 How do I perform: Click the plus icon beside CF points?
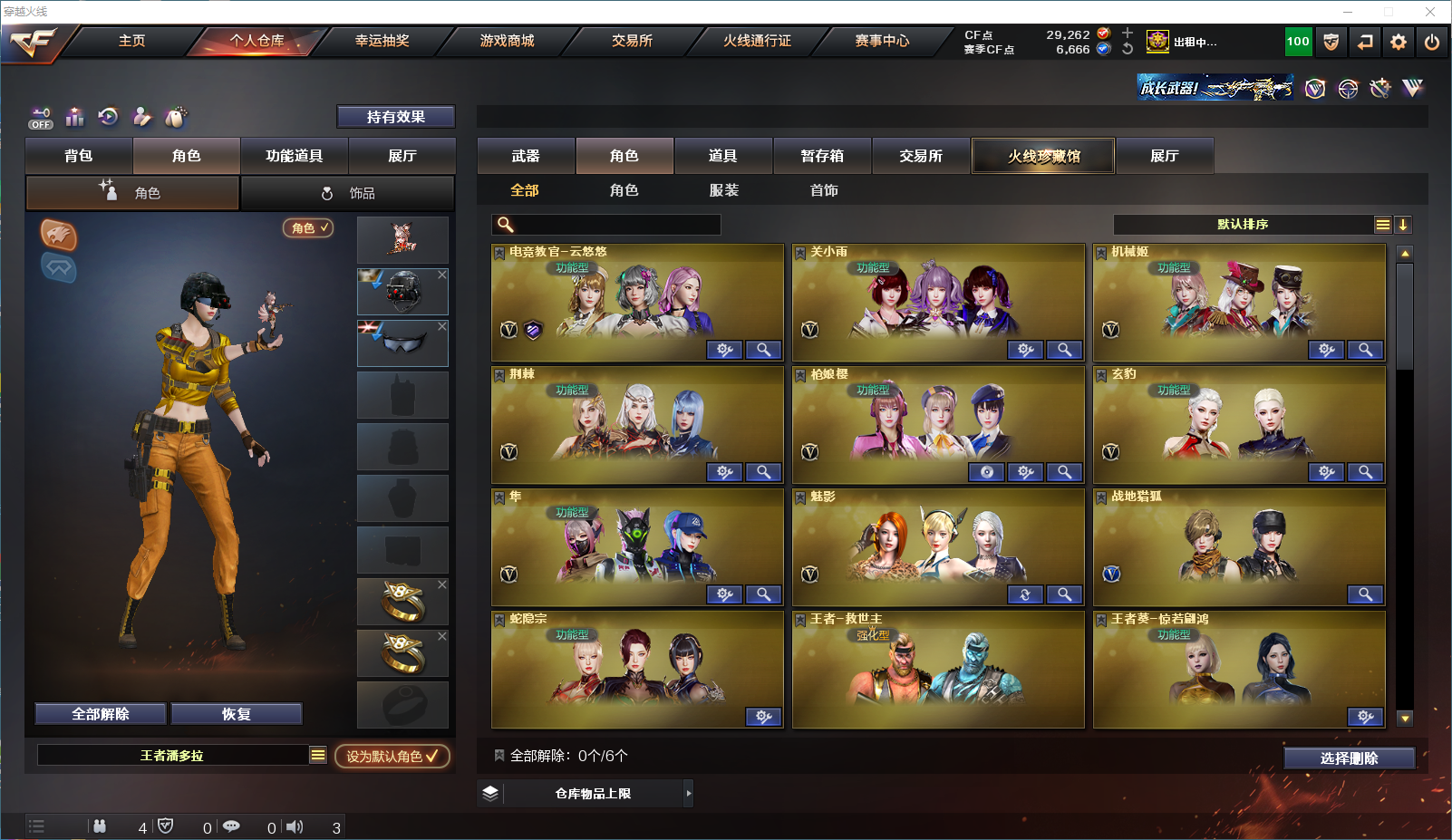[x=1128, y=33]
